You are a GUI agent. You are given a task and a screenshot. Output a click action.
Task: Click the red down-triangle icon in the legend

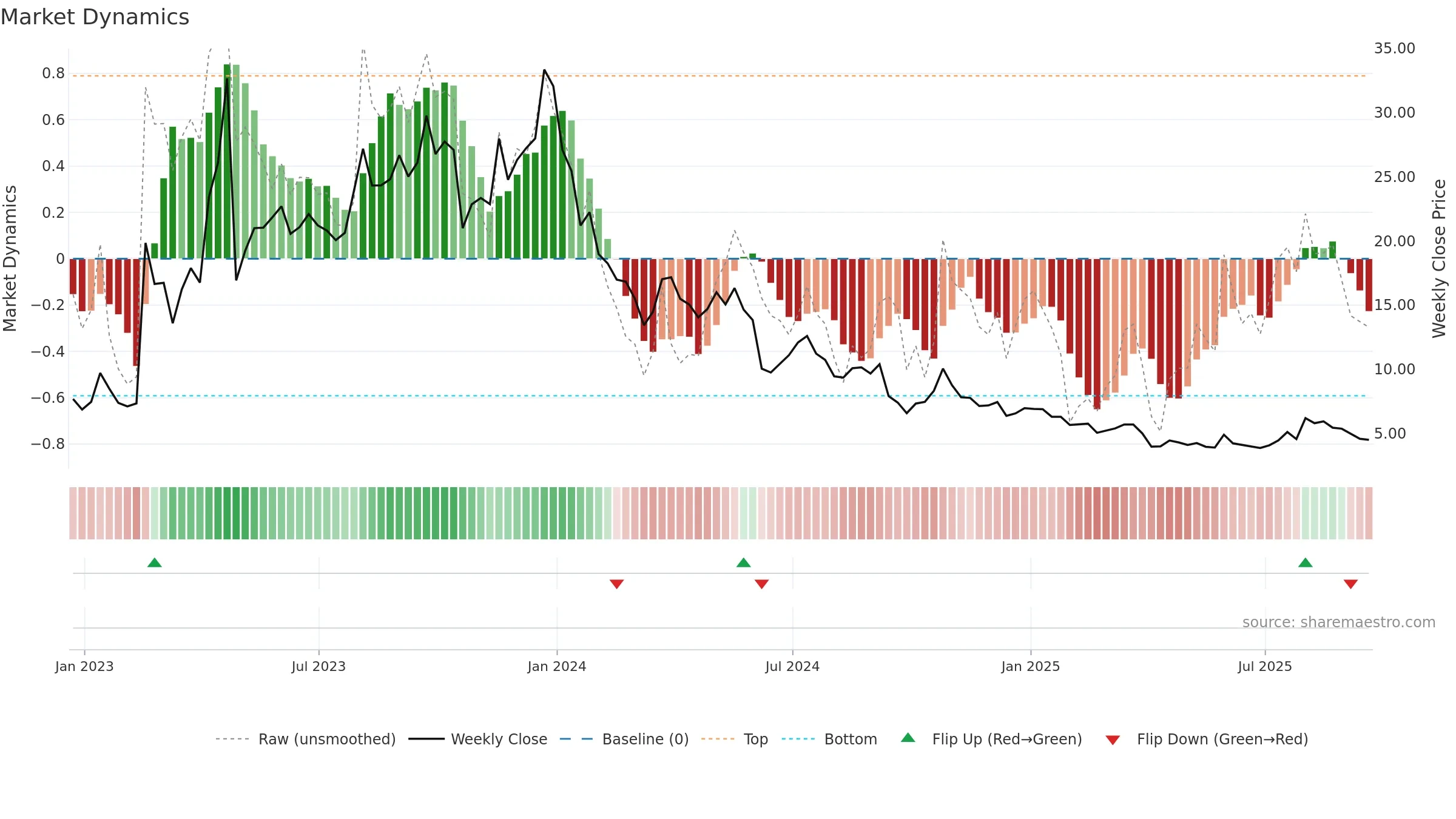(x=1113, y=740)
